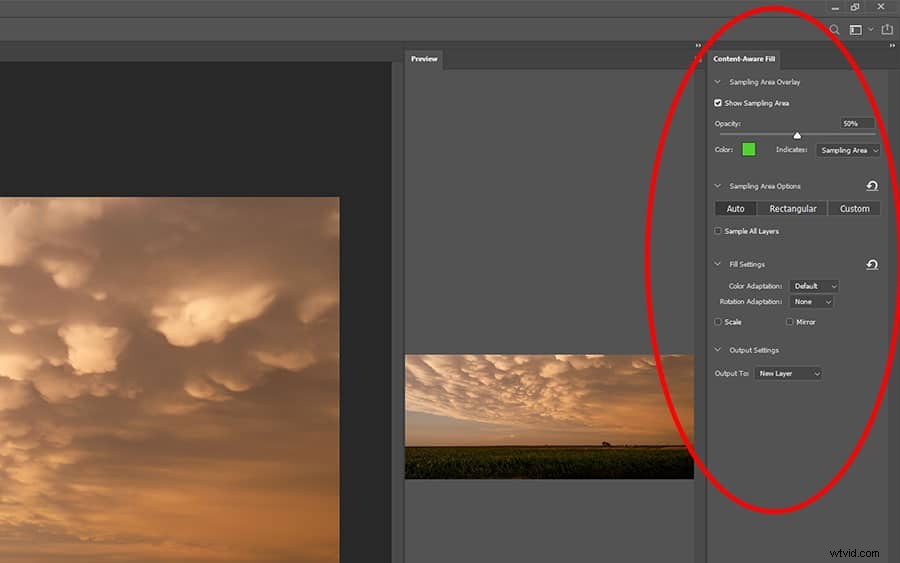
Task: Select the Preview tab
Action: point(424,59)
